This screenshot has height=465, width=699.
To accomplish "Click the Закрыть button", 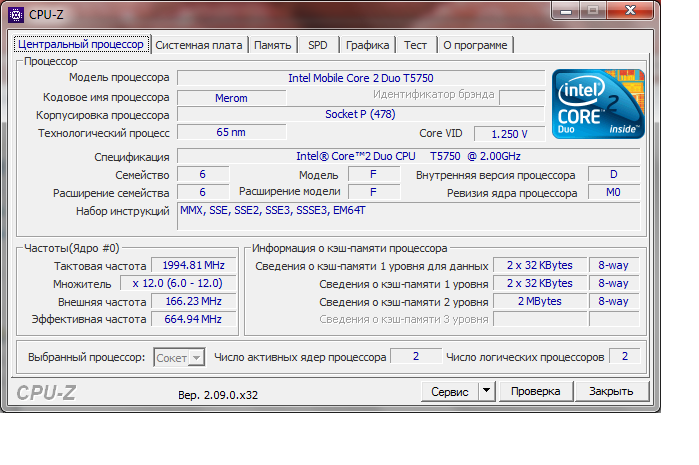I will click(611, 391).
